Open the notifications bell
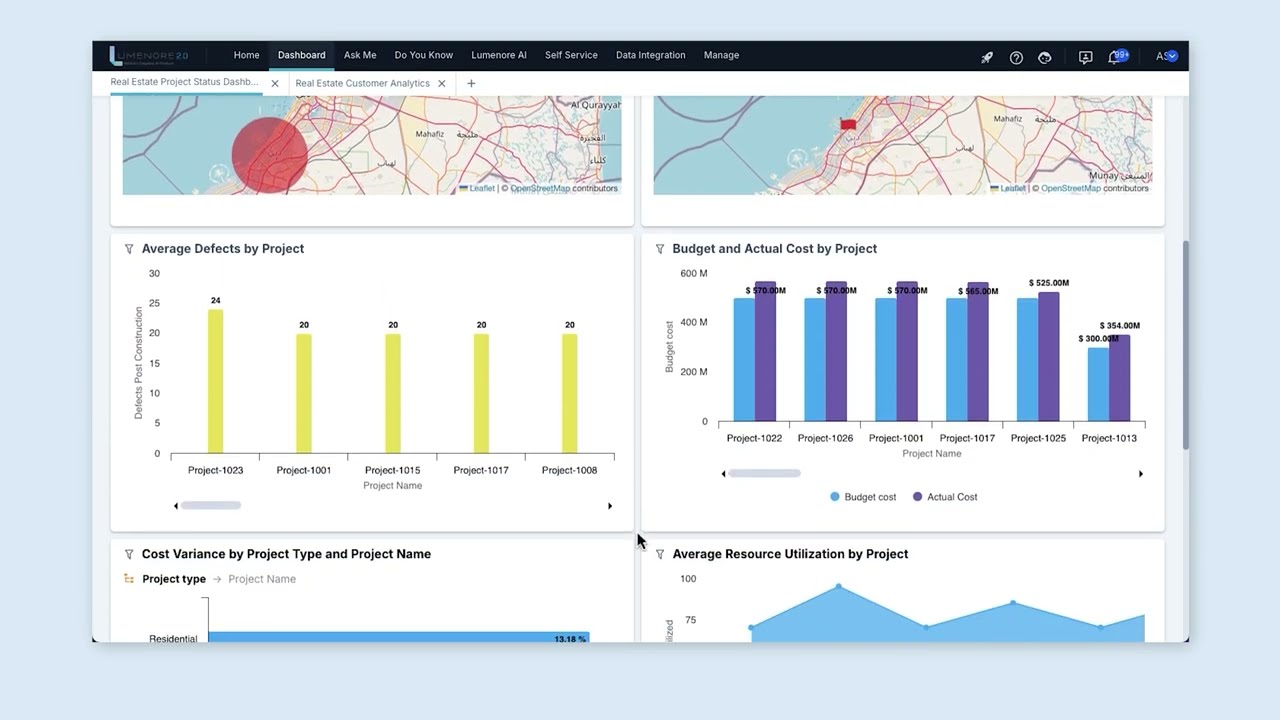 [x=1113, y=57]
